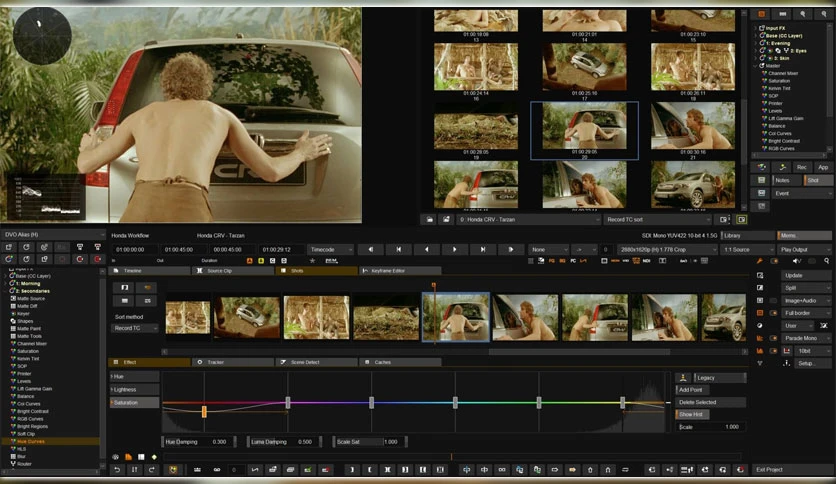Click the split-screen compare icon in view strip
This screenshot has width=836, height=484.
(662, 261)
